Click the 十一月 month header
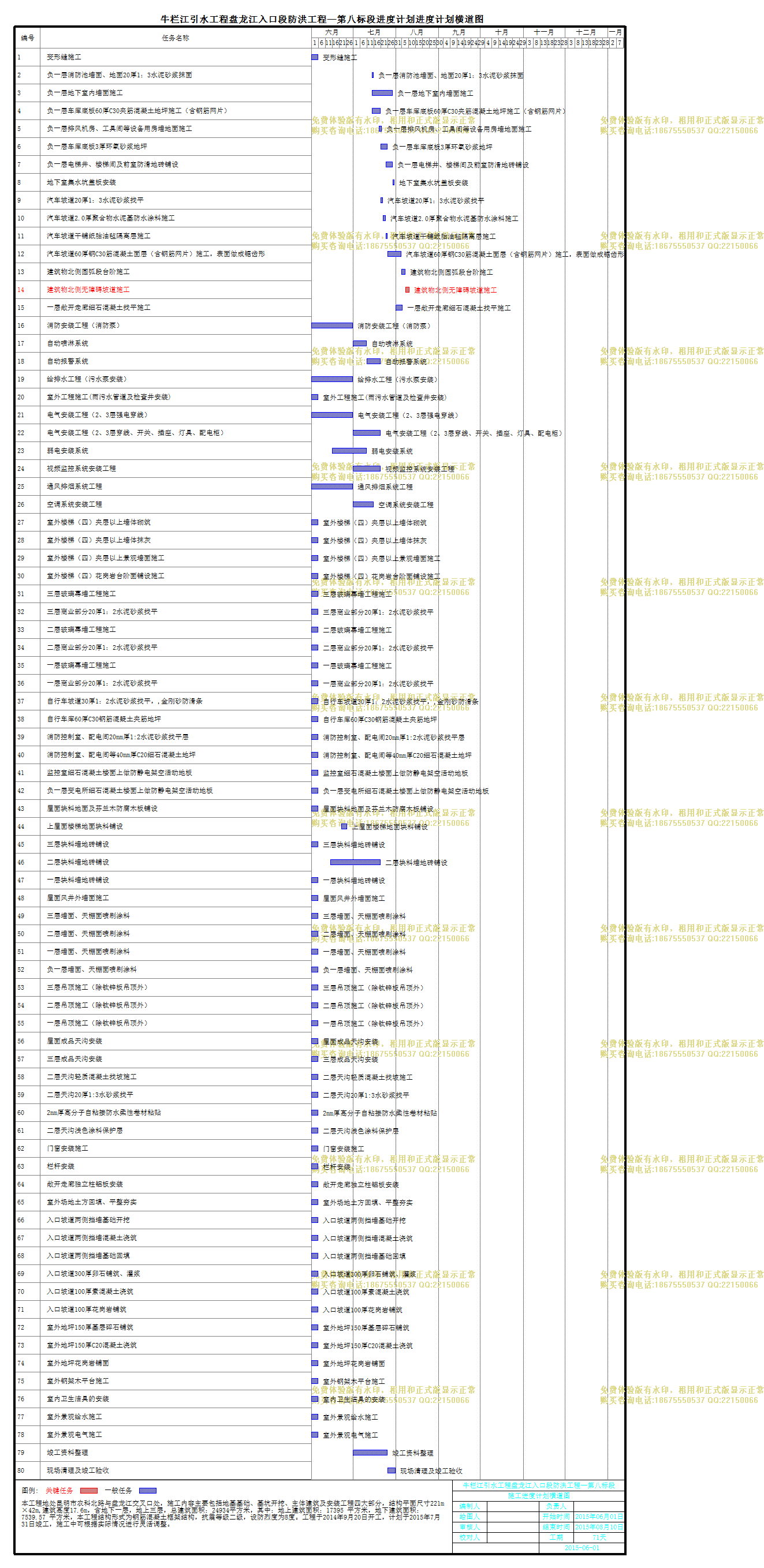764x1568 pixels. tap(543, 32)
